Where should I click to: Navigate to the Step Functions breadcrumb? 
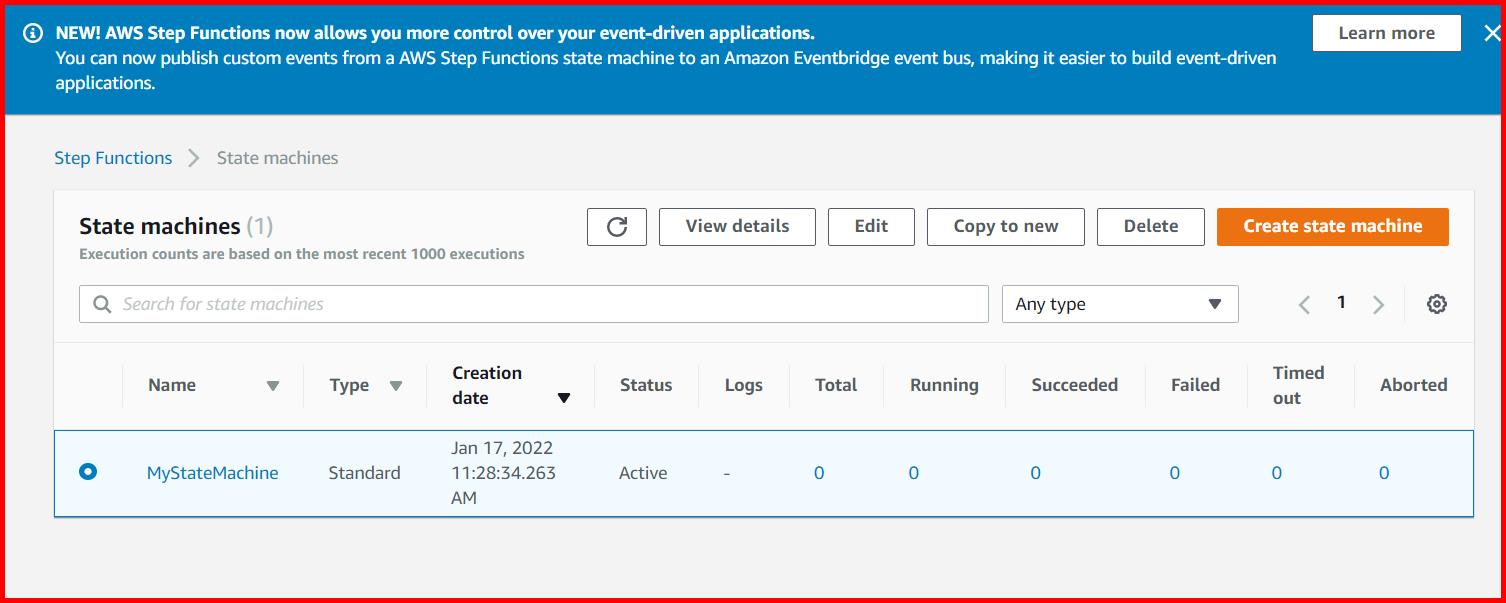tap(112, 157)
